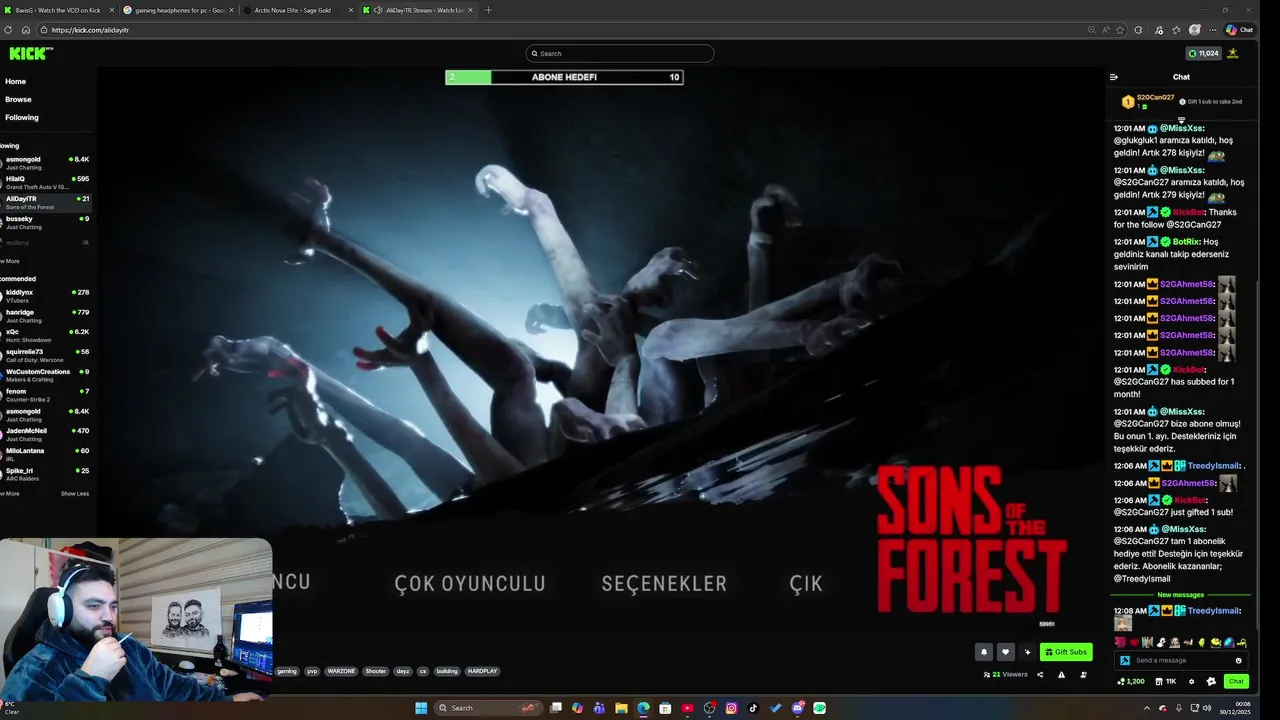The image size is (1280, 720).
Task: Switch to BarisG VOD browser tab
Action: click(x=59, y=10)
